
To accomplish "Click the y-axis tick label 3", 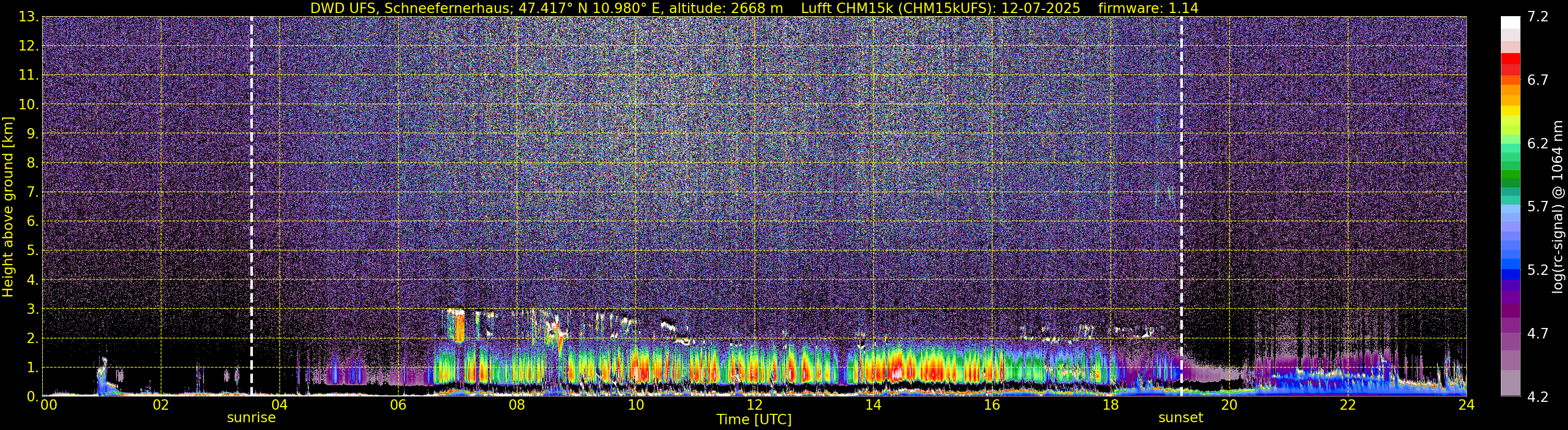I will (x=33, y=309).
